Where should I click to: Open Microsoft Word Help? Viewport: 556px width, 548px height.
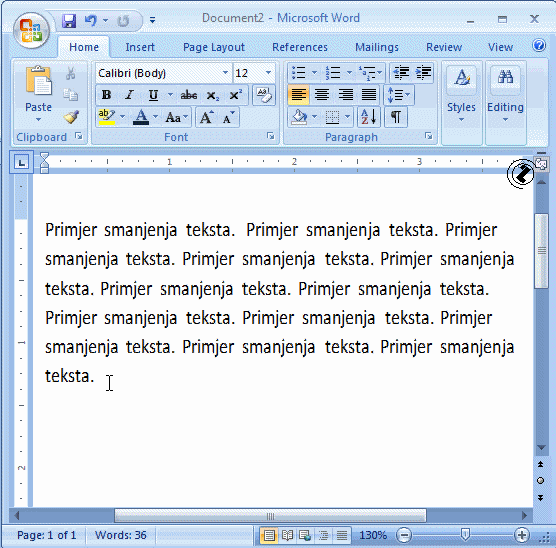coord(539,45)
